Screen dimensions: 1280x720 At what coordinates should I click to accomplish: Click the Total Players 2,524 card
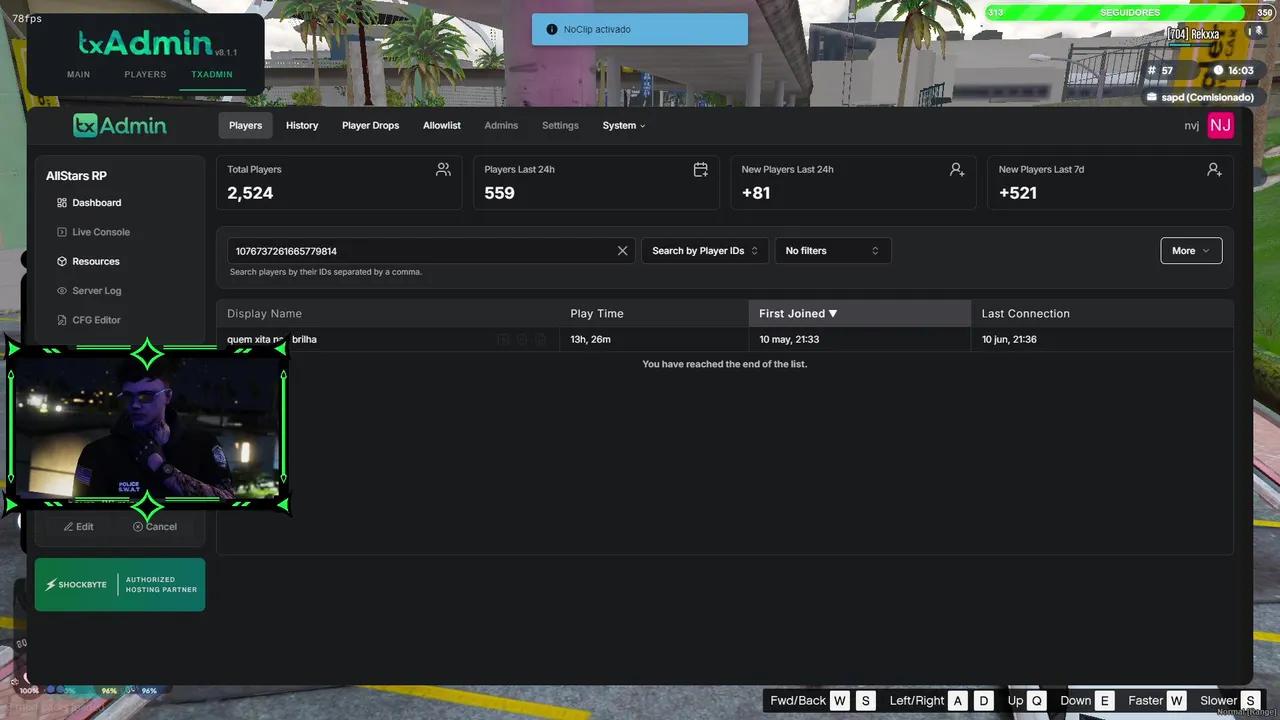[x=339, y=182]
